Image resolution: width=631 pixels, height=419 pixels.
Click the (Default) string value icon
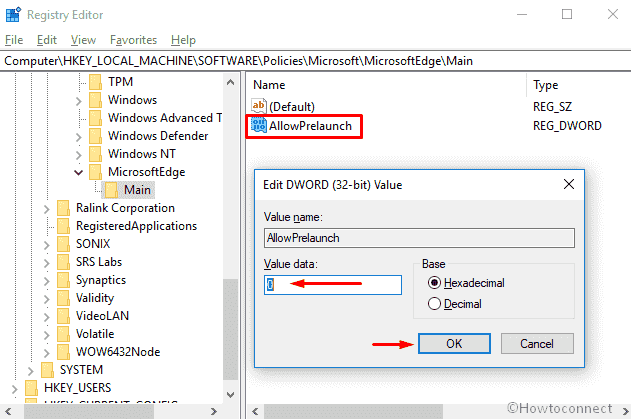pos(258,106)
